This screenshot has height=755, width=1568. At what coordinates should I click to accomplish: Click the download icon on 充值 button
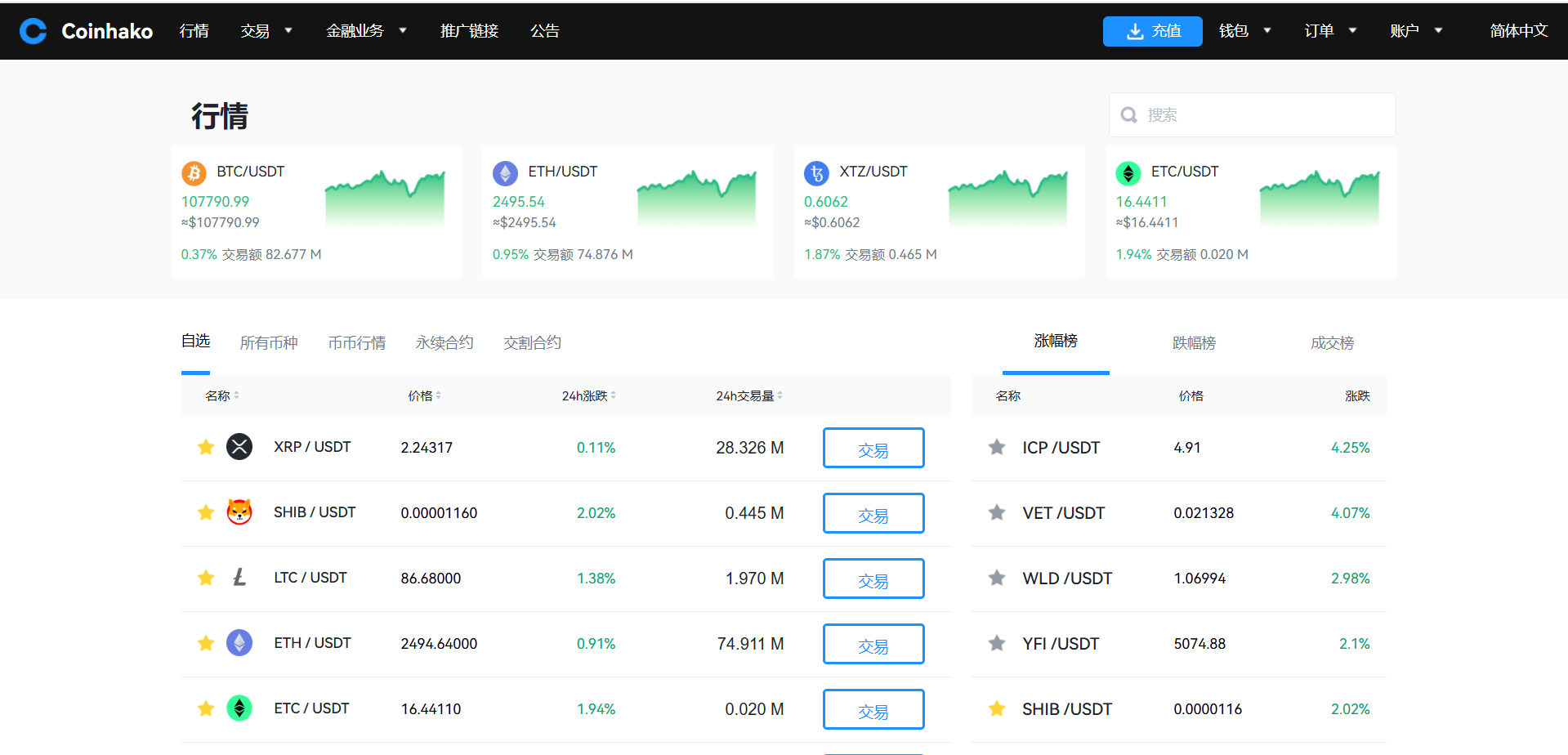1135,31
